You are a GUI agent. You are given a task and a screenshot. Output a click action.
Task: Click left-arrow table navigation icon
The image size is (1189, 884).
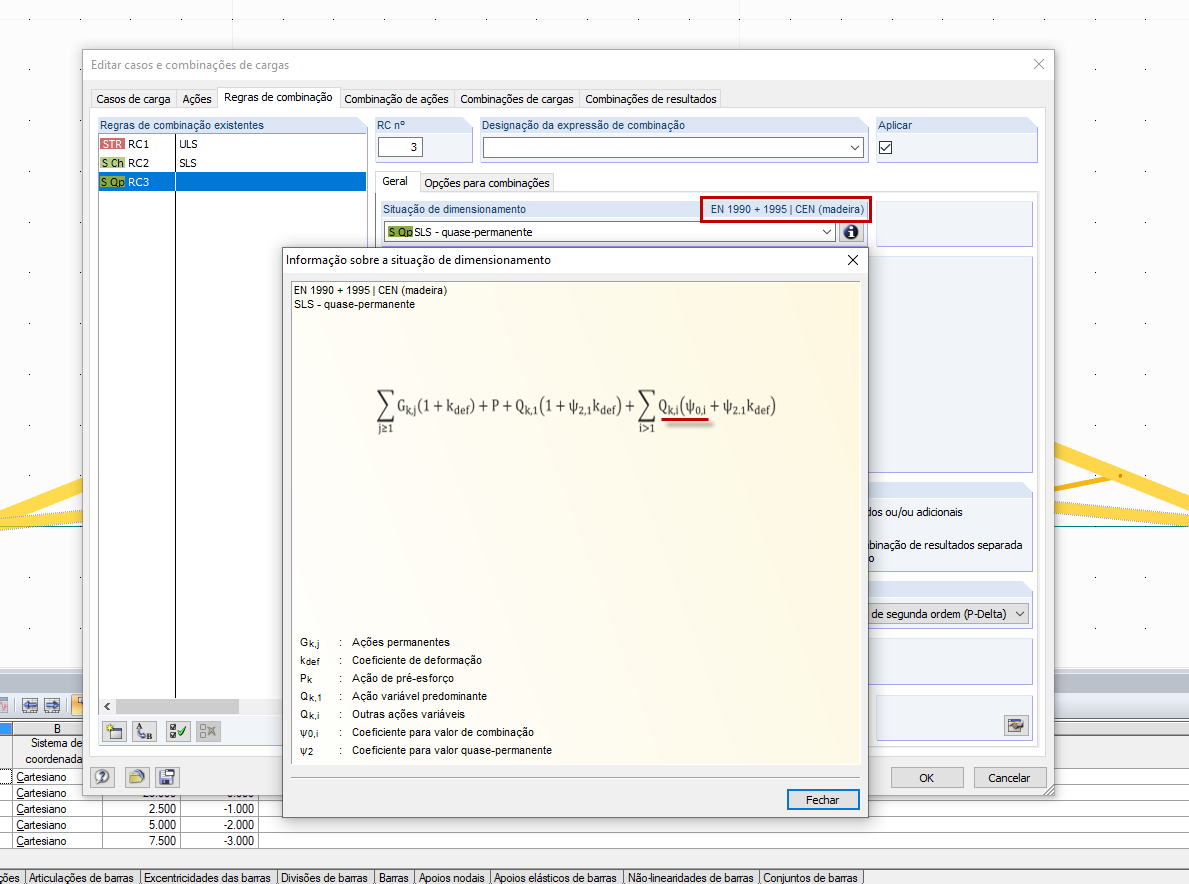[x=30, y=705]
